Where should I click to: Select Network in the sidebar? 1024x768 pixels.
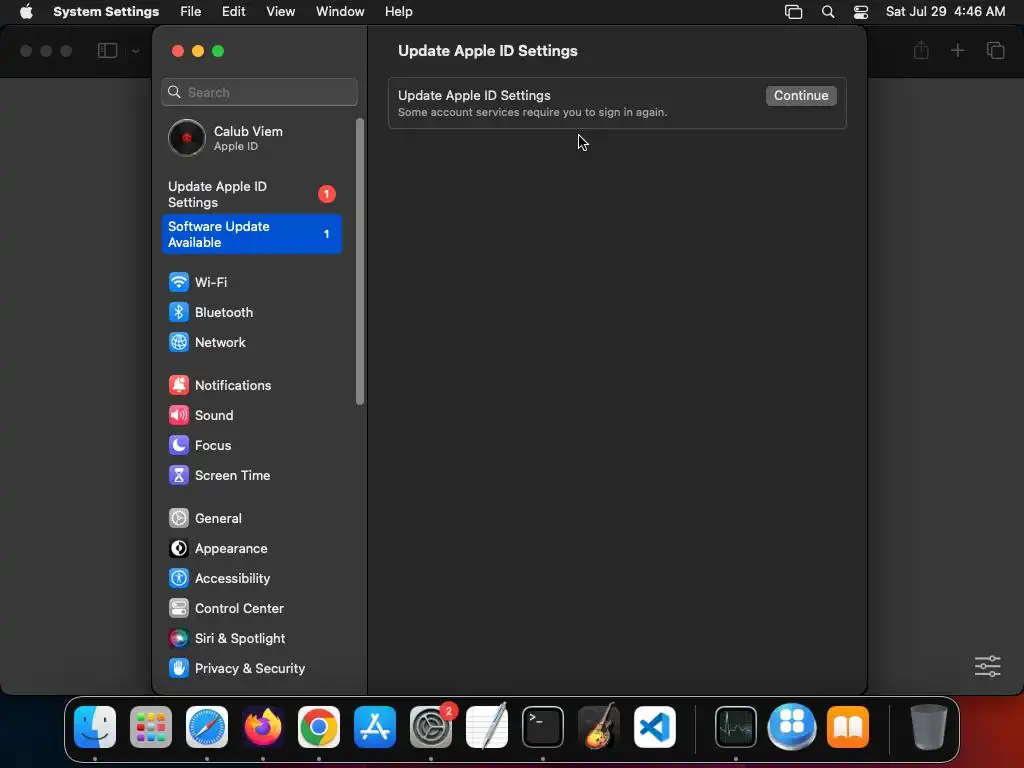[251, 342]
